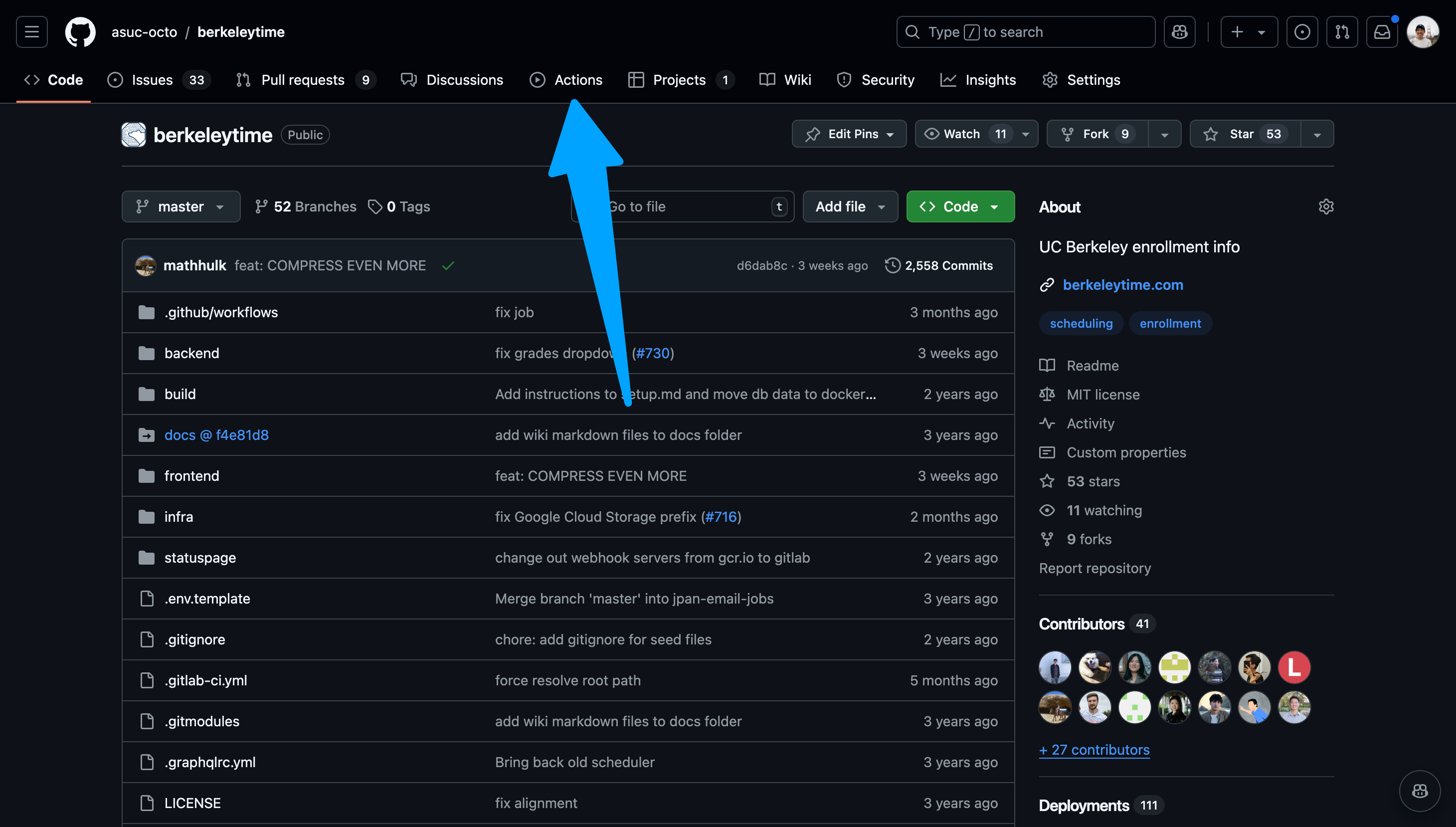Click the infra folder icon
The width and height of the screenshot is (1456, 827).
pyautogui.click(x=147, y=517)
